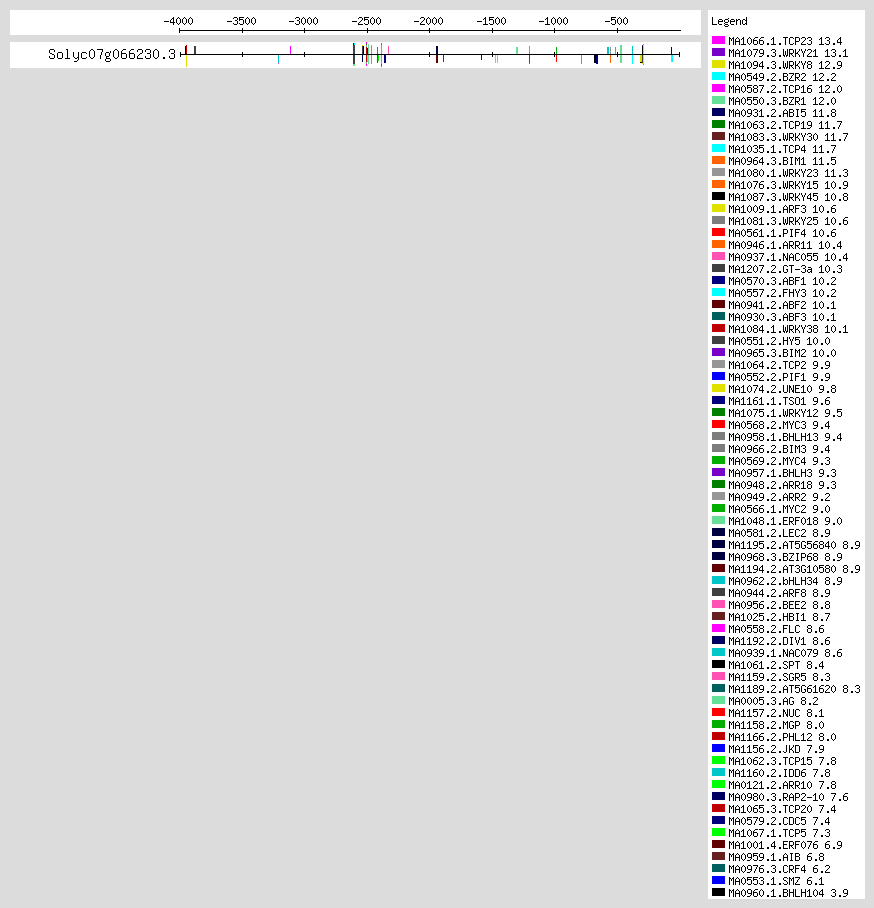The width and height of the screenshot is (874, 908).
Task: Click the MA0549.2.BZR2 cyan swatch
Action: click(x=718, y=77)
